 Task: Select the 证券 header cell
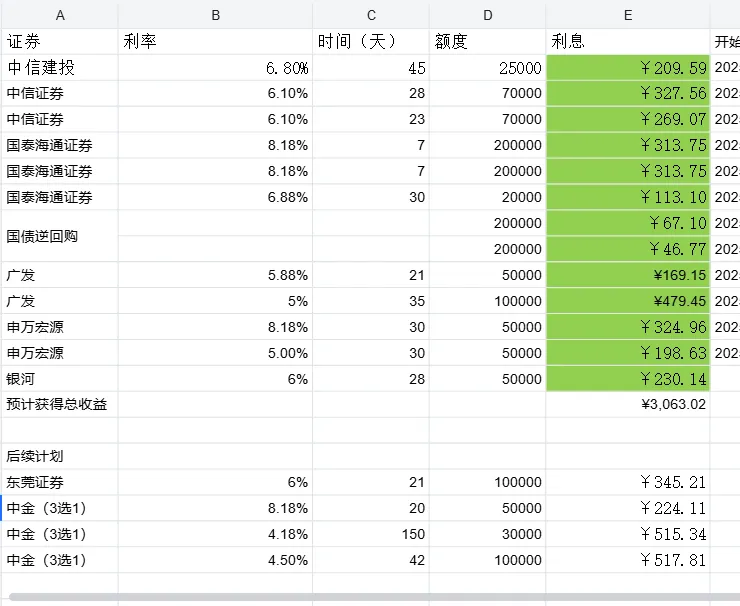coord(60,42)
